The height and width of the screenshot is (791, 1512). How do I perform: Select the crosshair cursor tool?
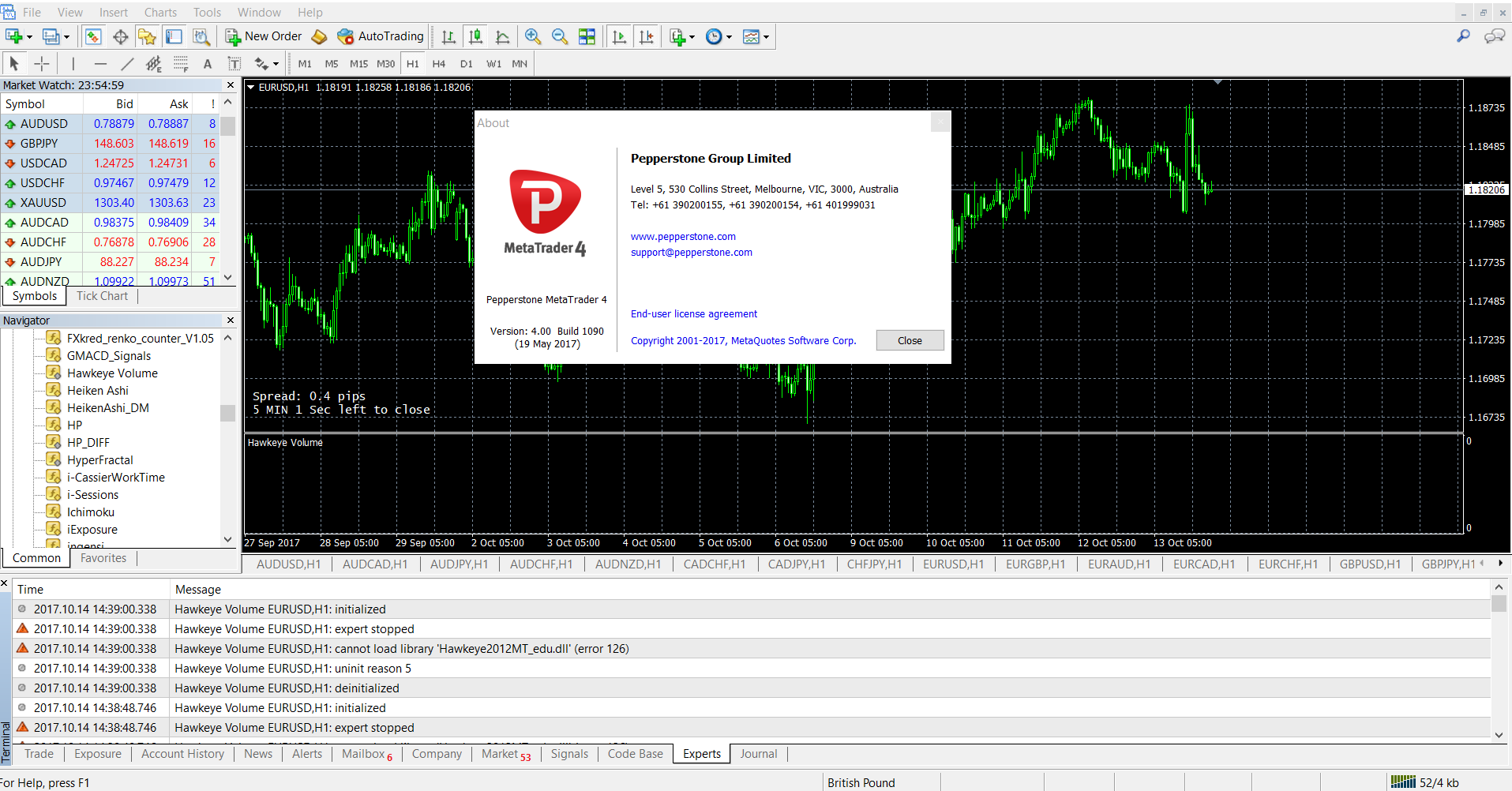42,64
